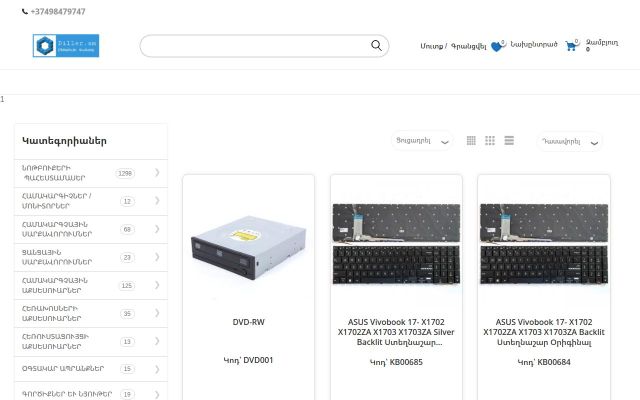The image size is (640, 400).
Task: Call phone number +37498479747
Action: click(58, 12)
